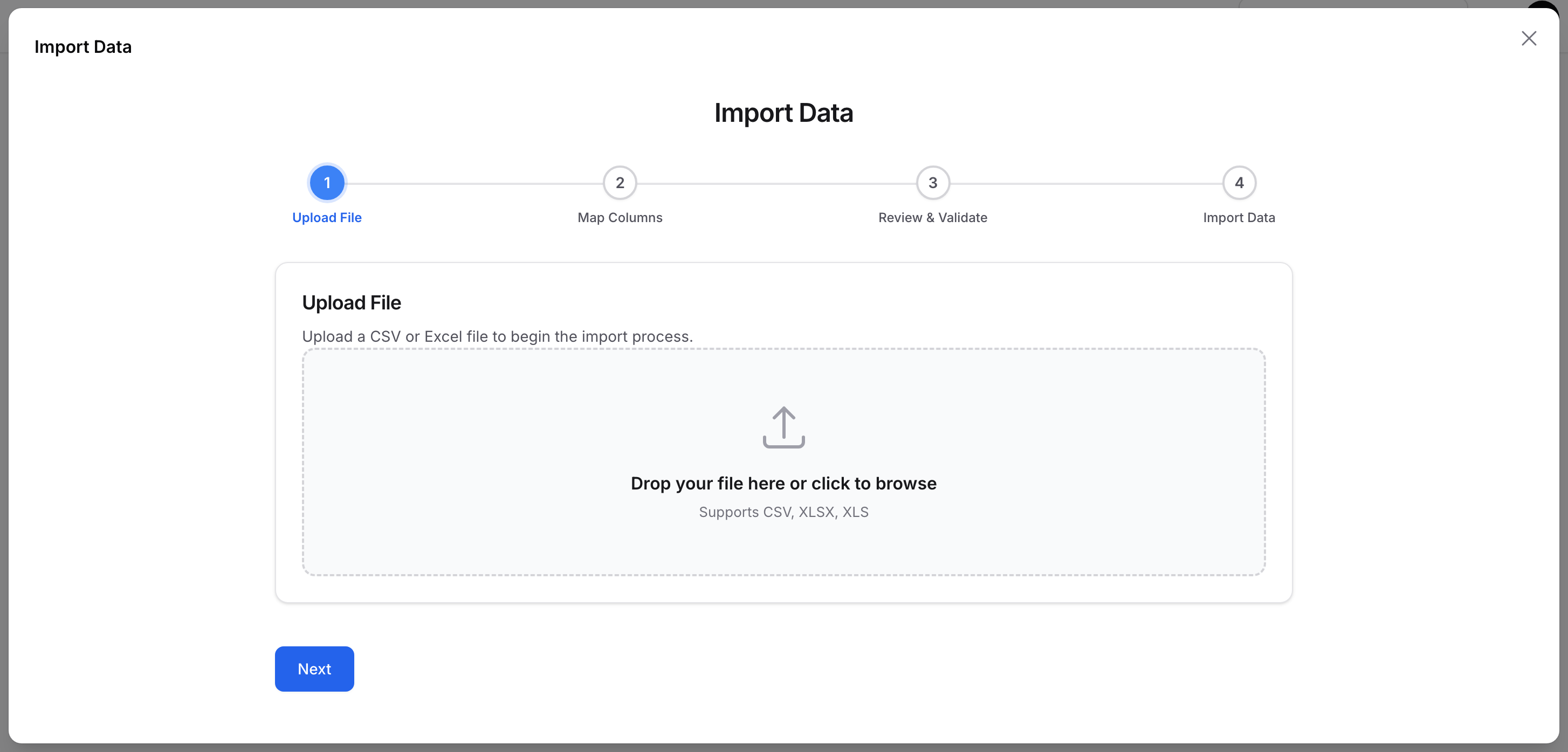Click Next to proceed to column mapping
This screenshot has height=752, width=1568.
(x=314, y=668)
